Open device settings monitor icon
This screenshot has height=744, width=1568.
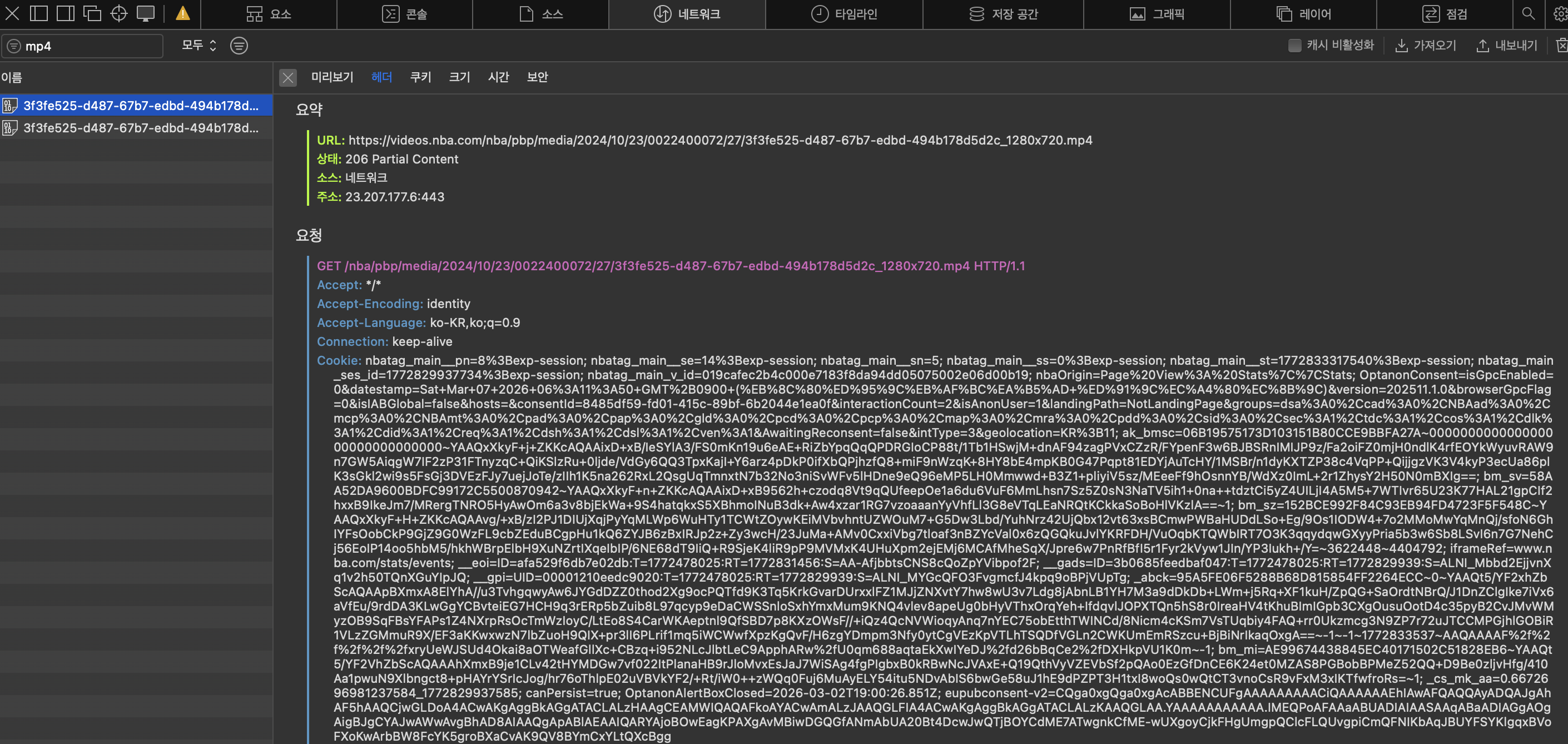click(x=146, y=13)
